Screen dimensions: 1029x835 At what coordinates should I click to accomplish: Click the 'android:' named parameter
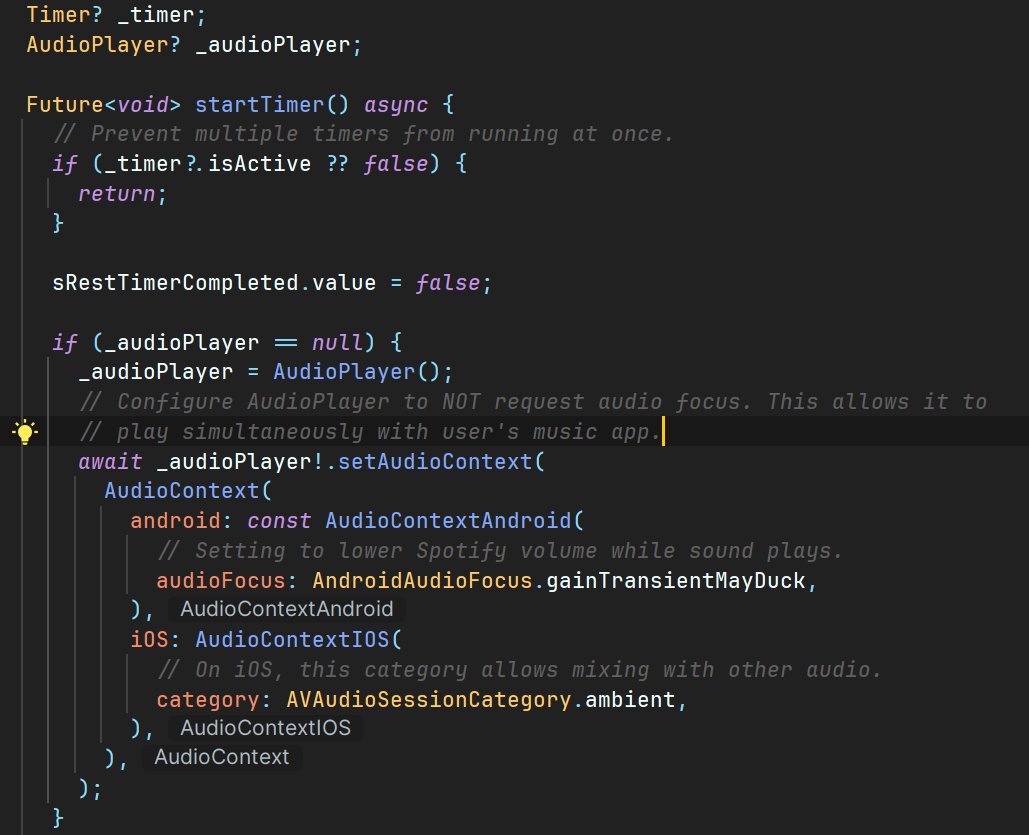pos(181,521)
